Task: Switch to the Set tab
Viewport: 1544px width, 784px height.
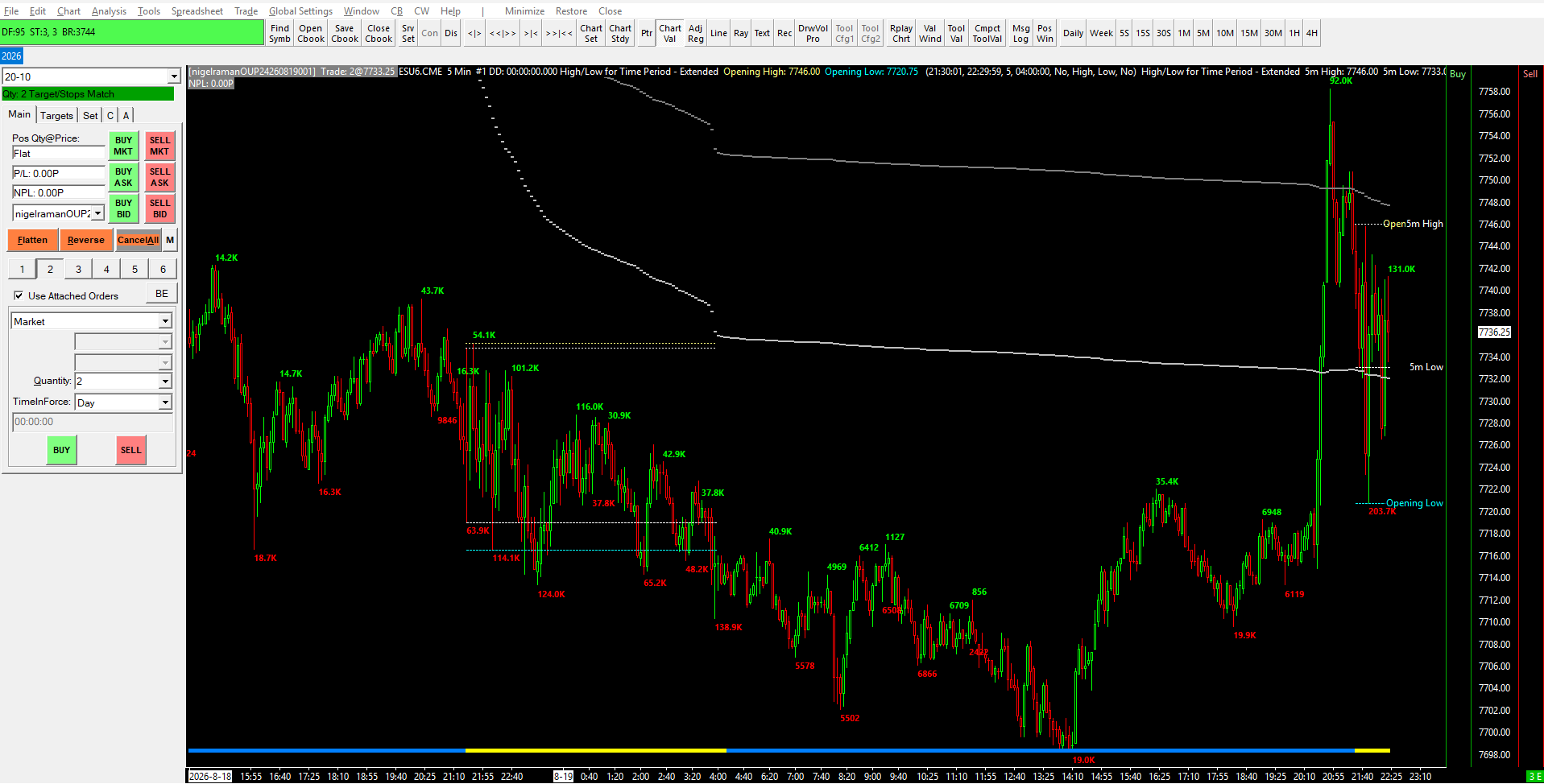Action: tap(90, 115)
